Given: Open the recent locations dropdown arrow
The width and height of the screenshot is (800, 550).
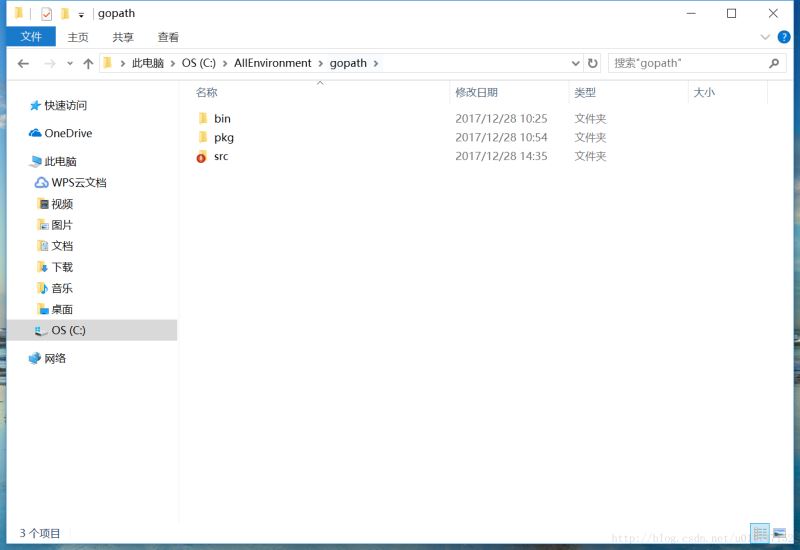Looking at the screenshot, I should (70, 63).
